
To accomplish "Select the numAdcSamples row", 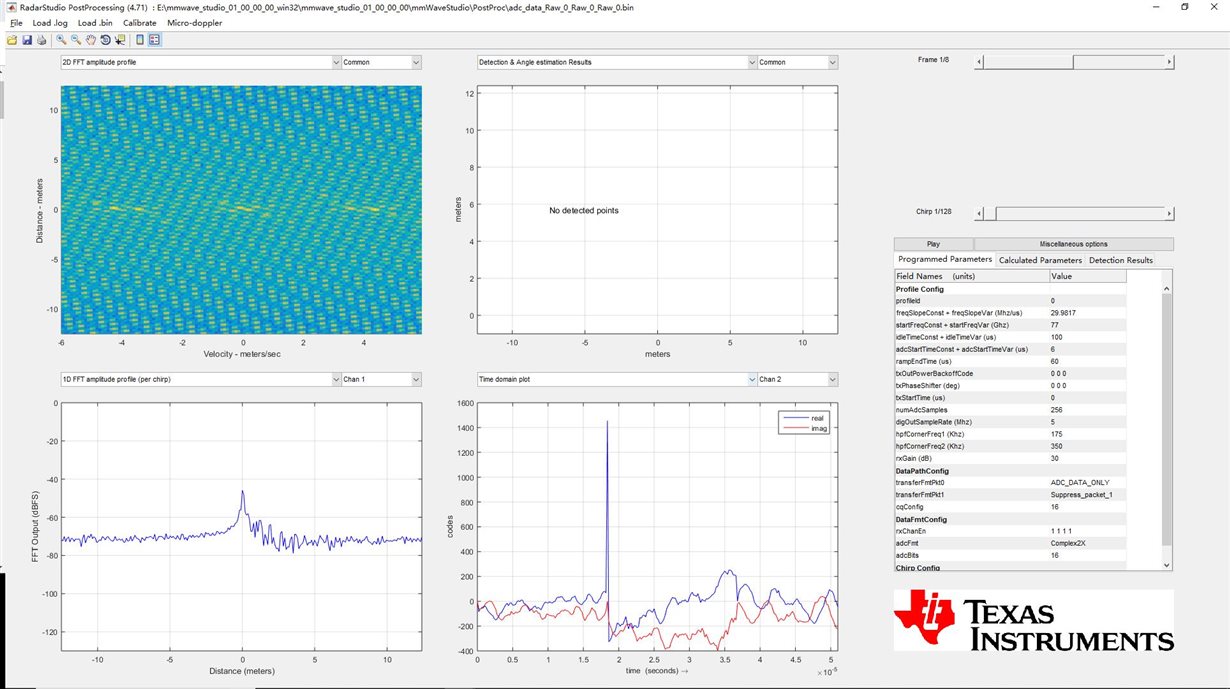I will point(1010,410).
